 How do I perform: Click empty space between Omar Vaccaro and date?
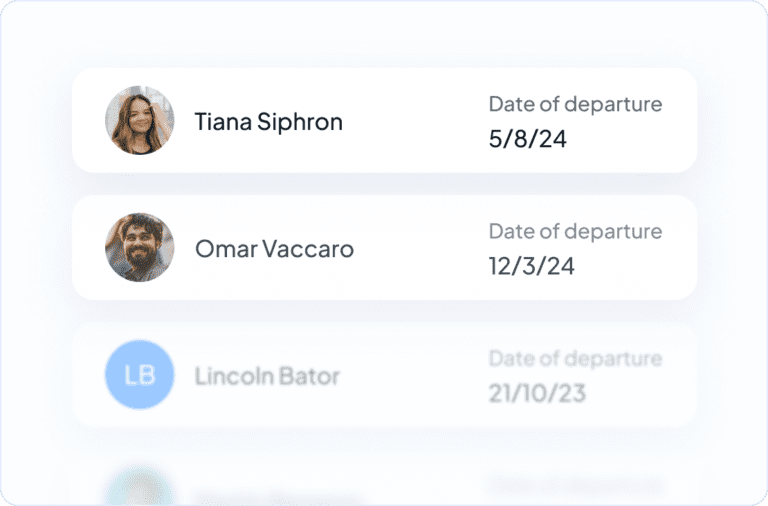tap(421, 247)
